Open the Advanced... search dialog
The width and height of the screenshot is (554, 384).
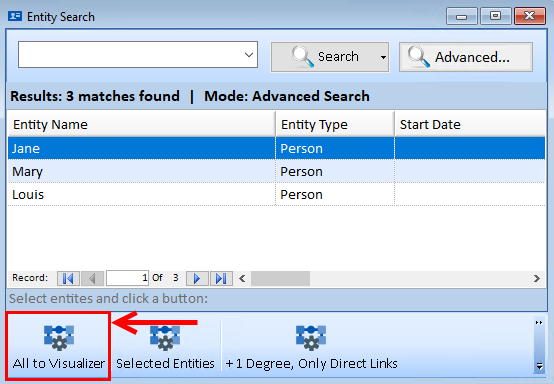(x=466, y=57)
